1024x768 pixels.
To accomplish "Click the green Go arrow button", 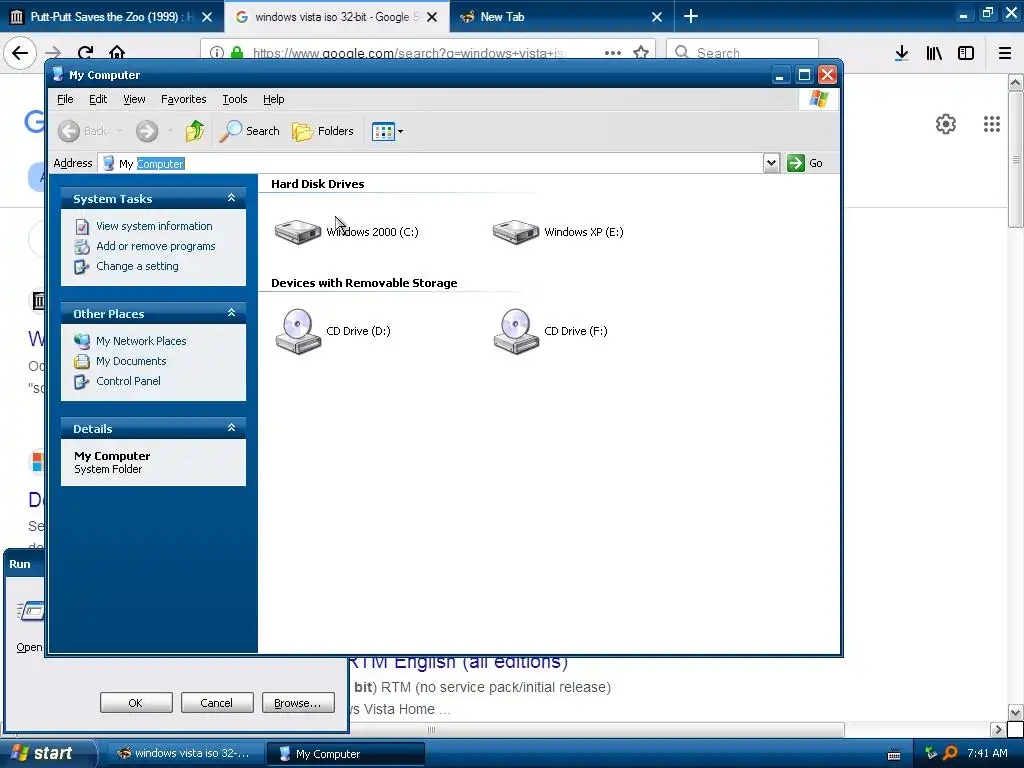I will tap(795, 163).
